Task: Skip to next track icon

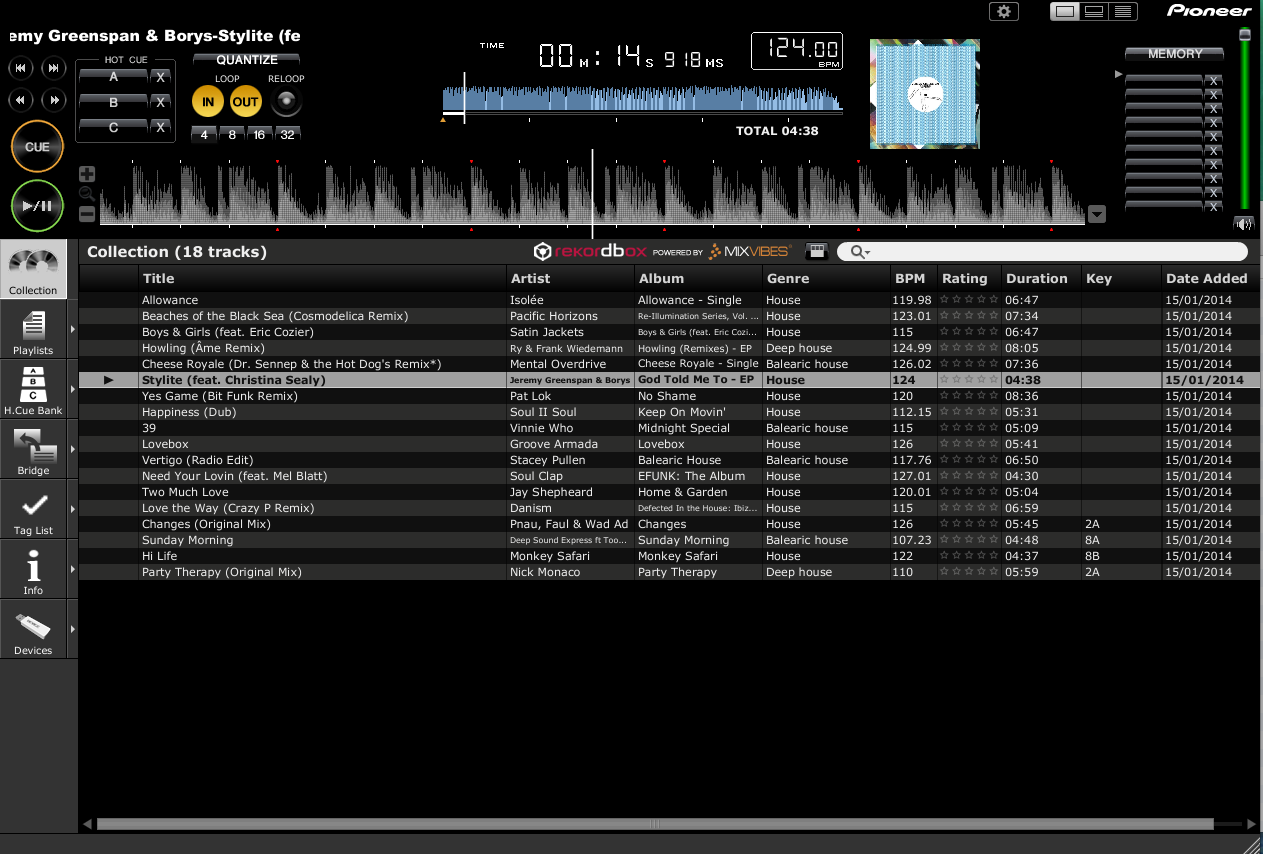Action: pos(54,68)
